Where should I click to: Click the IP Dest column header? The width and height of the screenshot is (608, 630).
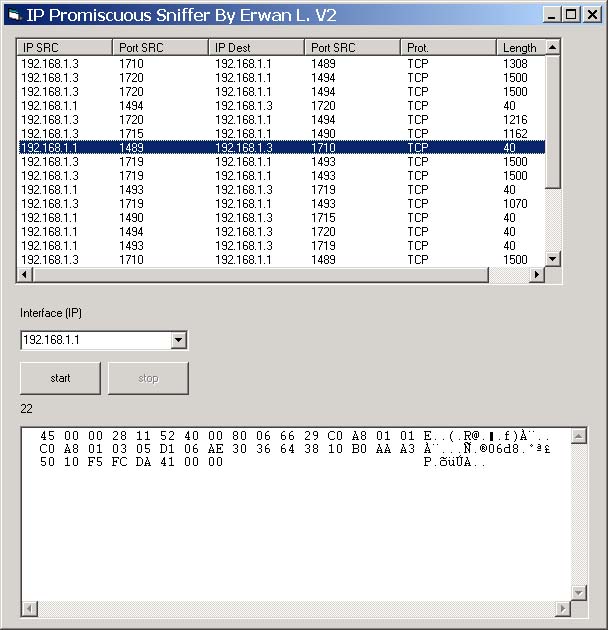[256, 47]
